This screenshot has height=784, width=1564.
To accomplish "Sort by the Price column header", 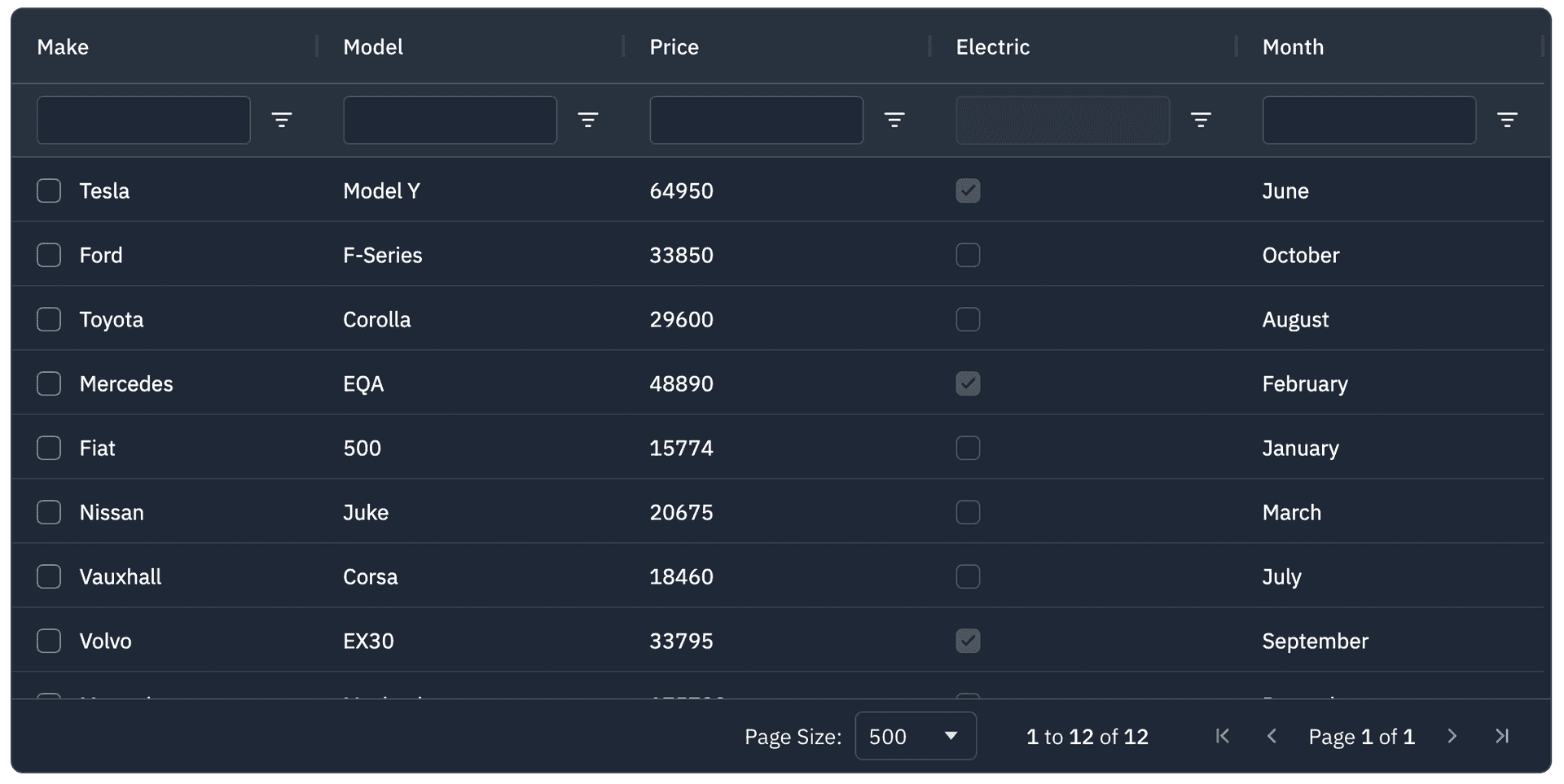I will (x=674, y=47).
